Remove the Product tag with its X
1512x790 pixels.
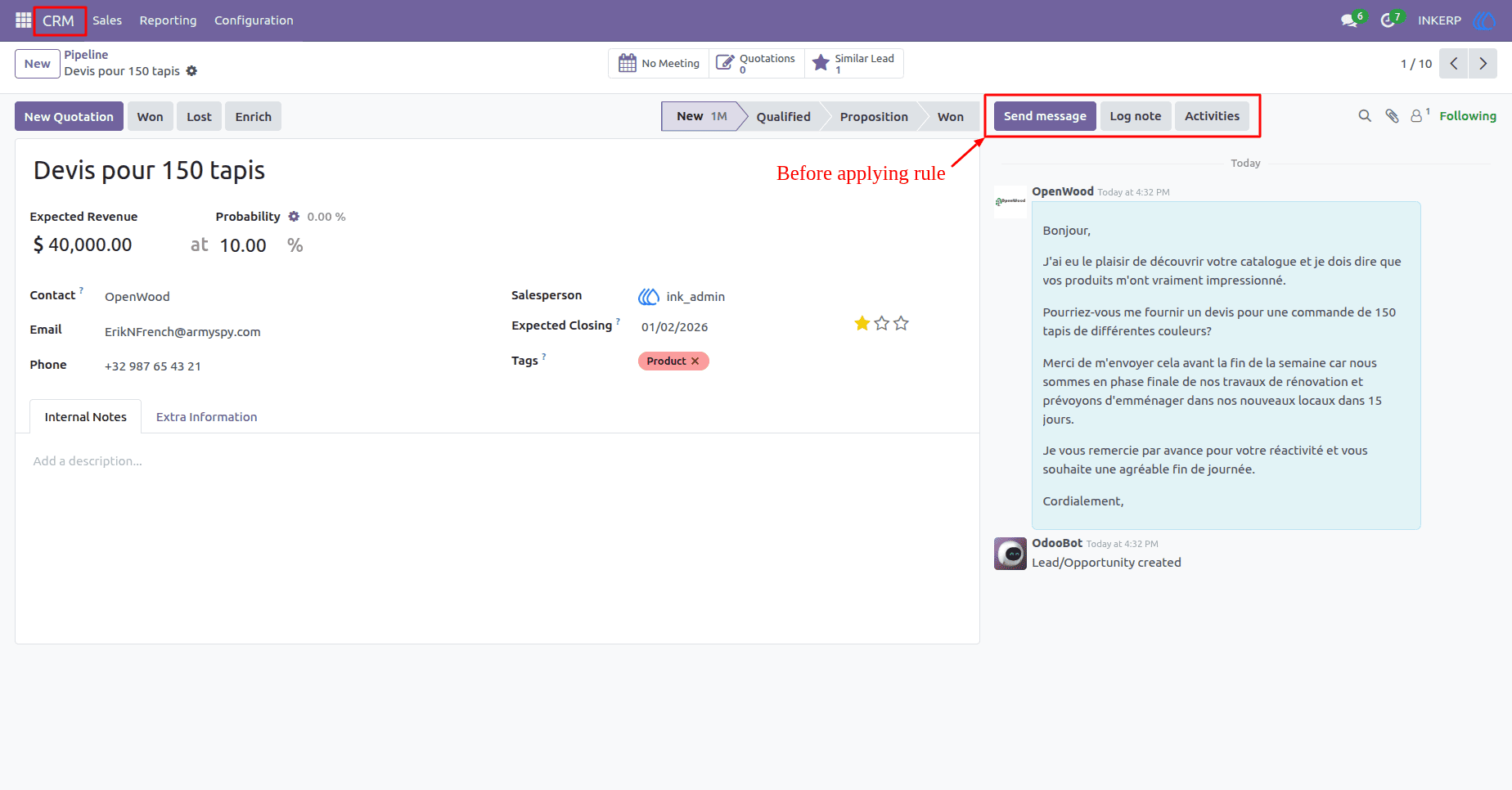pos(695,361)
